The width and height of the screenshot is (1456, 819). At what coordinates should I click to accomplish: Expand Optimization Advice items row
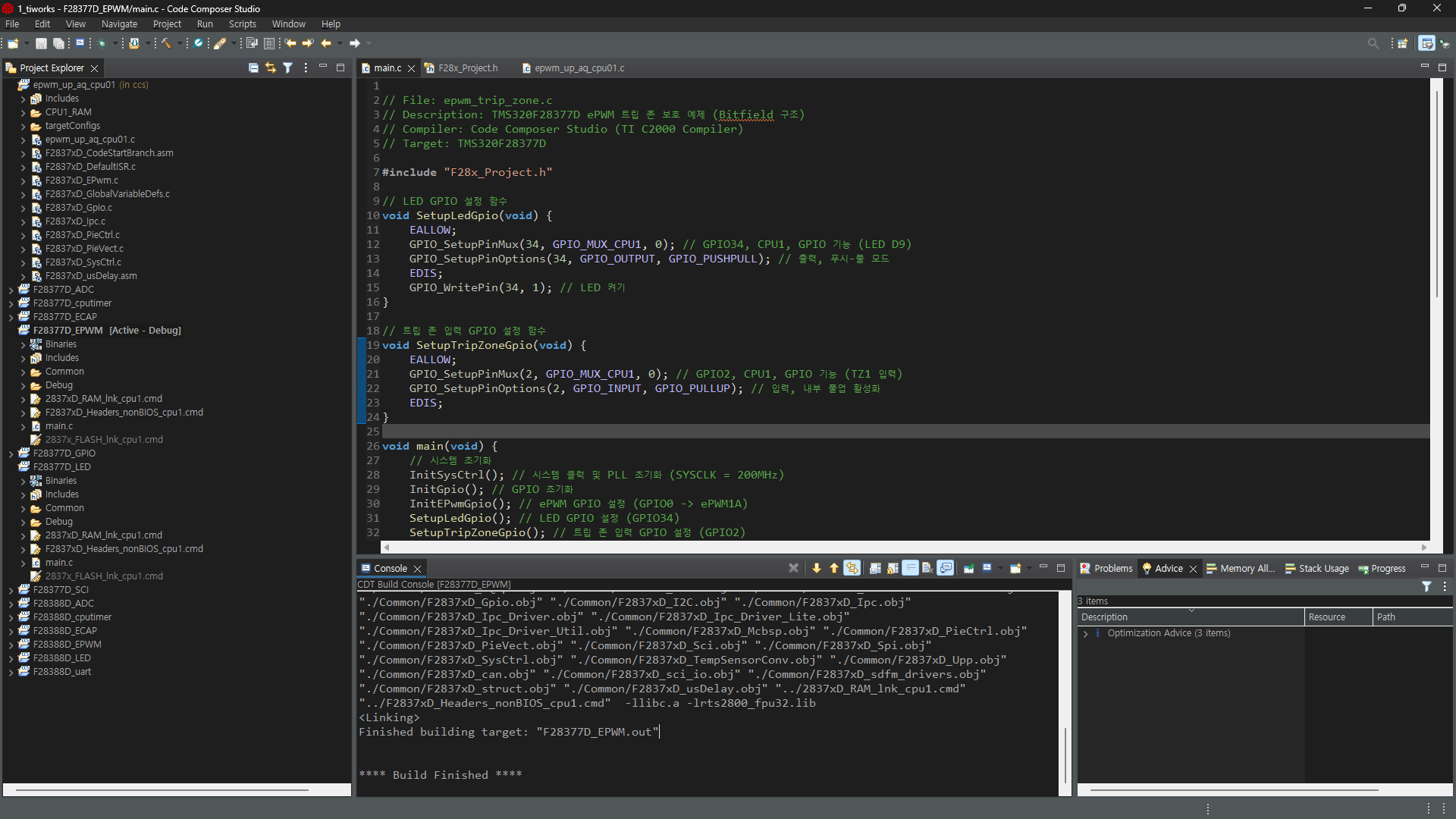pos(1086,633)
